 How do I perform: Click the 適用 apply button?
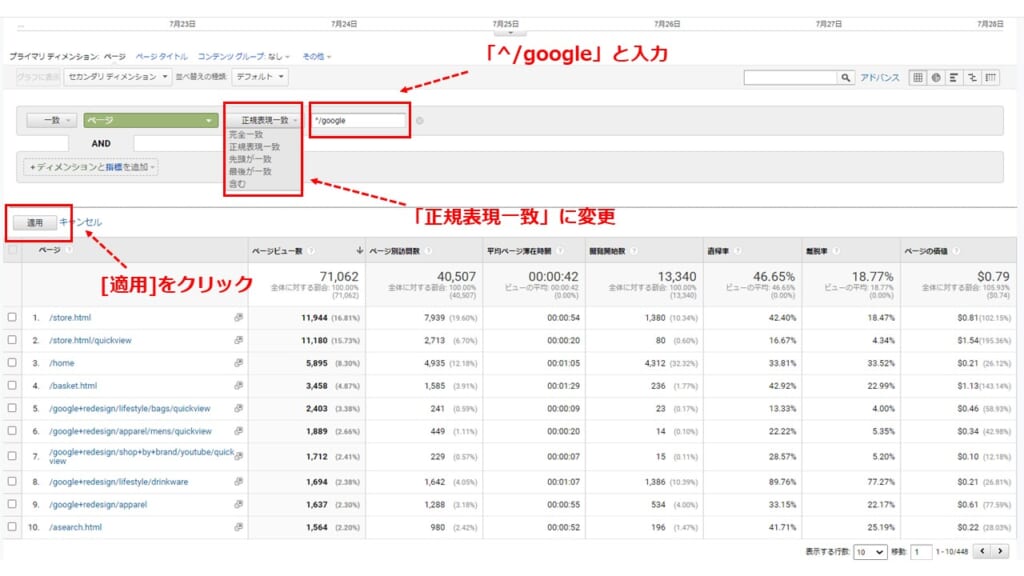coord(35,223)
